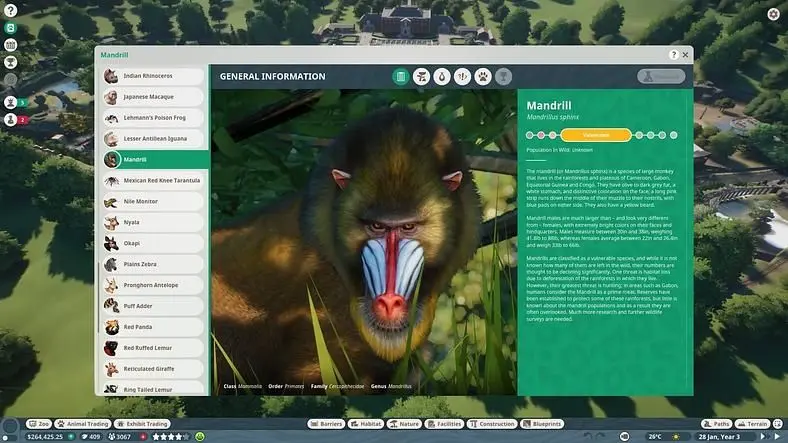Open the Construction build menu
The image size is (788, 443).
point(492,424)
